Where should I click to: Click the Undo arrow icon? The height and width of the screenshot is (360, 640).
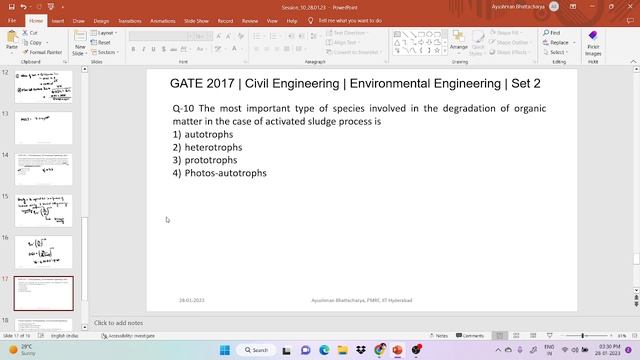(x=23, y=7)
